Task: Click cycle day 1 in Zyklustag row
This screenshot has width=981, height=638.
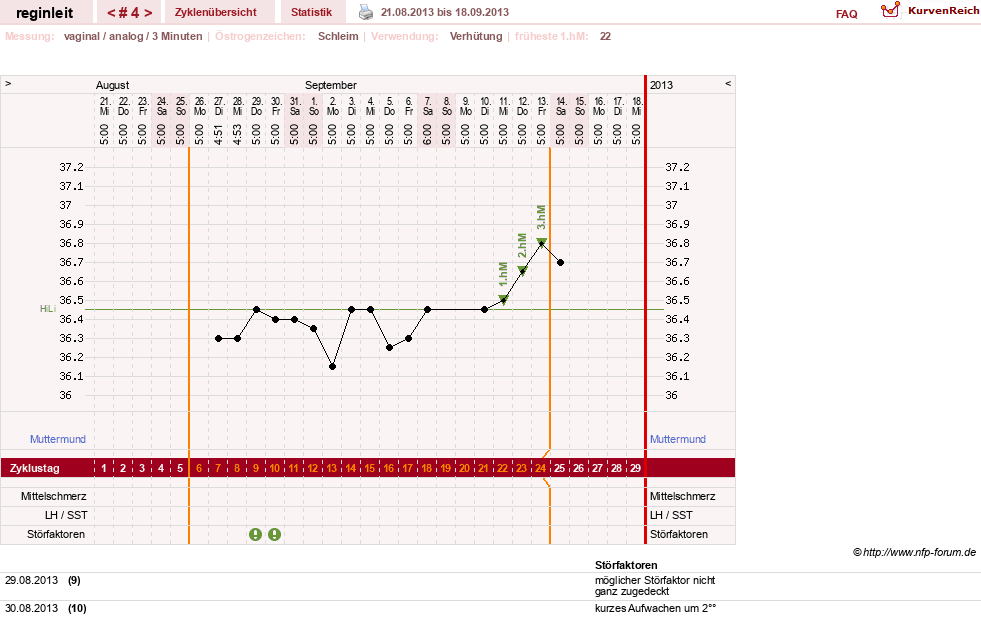Action: coord(104,468)
